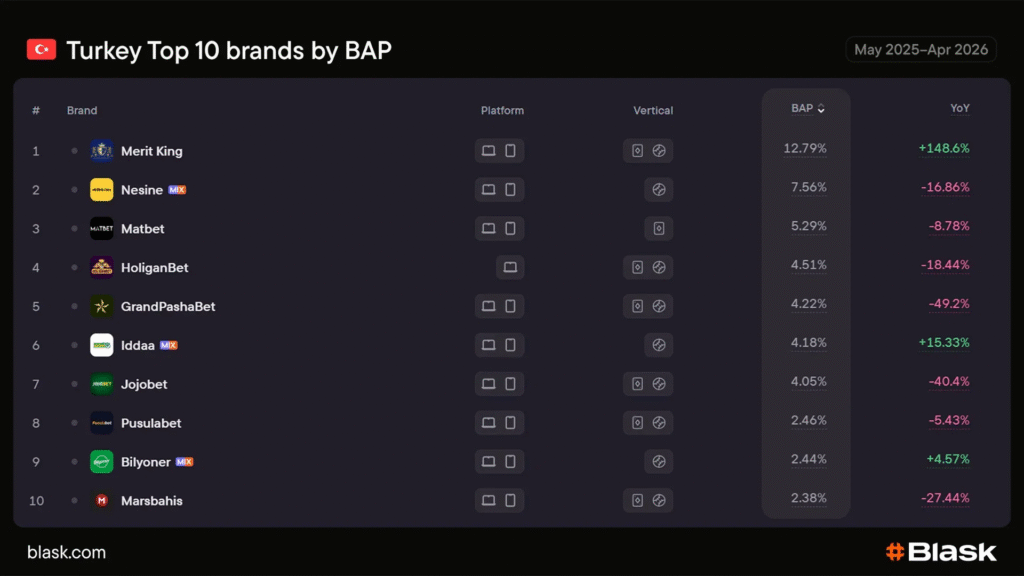This screenshot has height=576, width=1024.
Task: Select the Pusulabet brand name
Action: 151,423
